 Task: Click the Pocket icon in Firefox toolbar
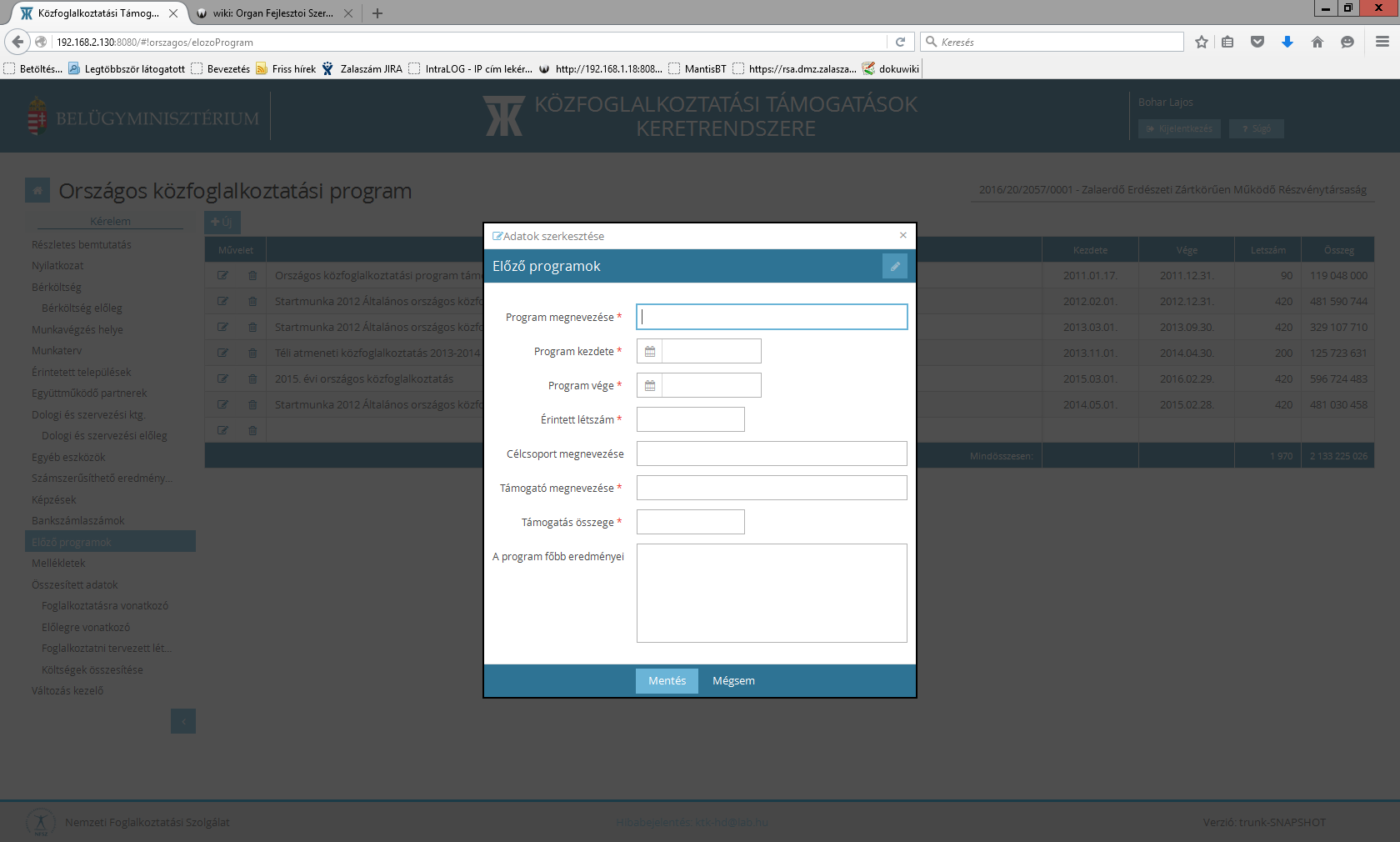click(x=1257, y=42)
